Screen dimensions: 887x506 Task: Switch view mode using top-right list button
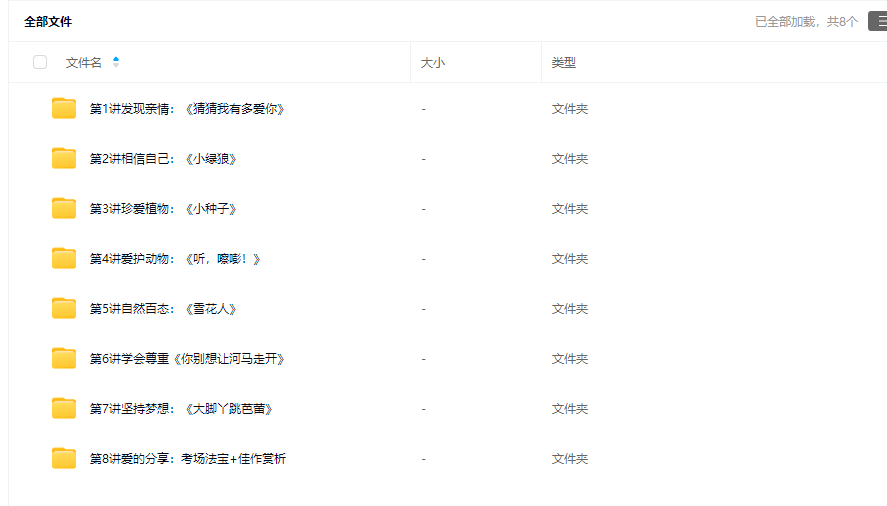click(877, 21)
